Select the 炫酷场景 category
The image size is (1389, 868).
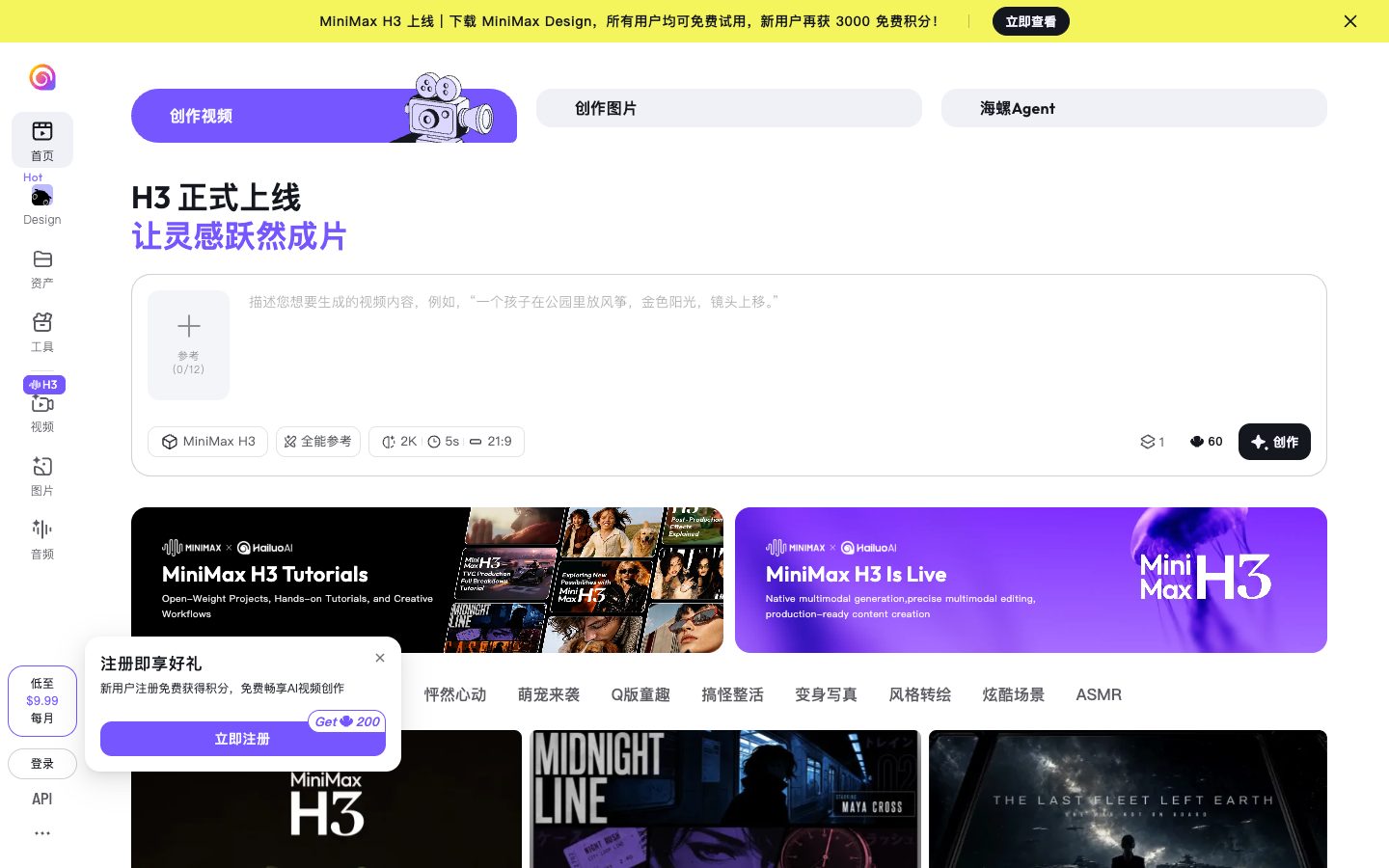(x=1013, y=694)
